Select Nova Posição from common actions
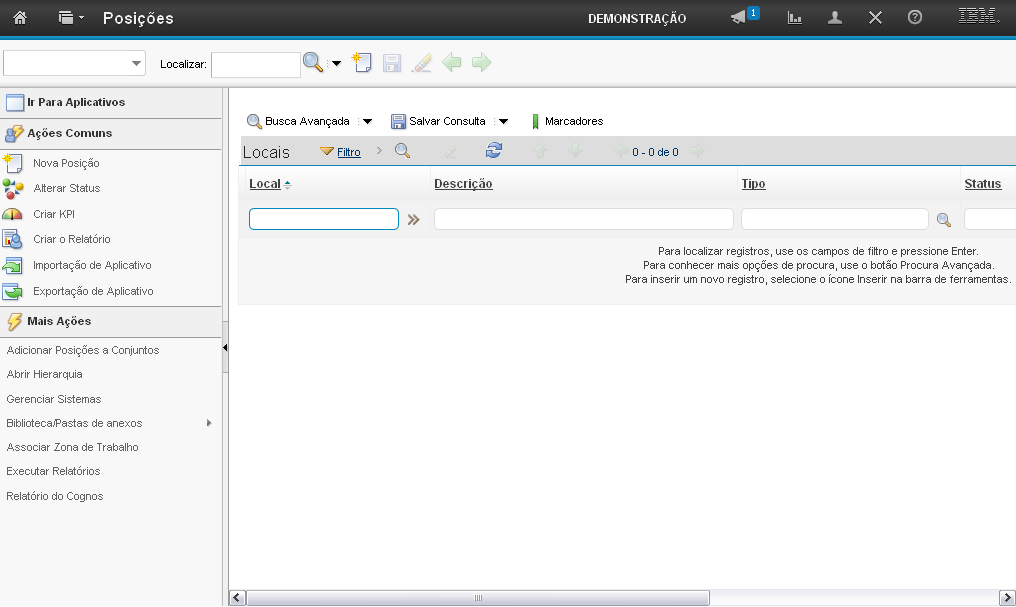Image resolution: width=1016 pixels, height=607 pixels. point(66,163)
